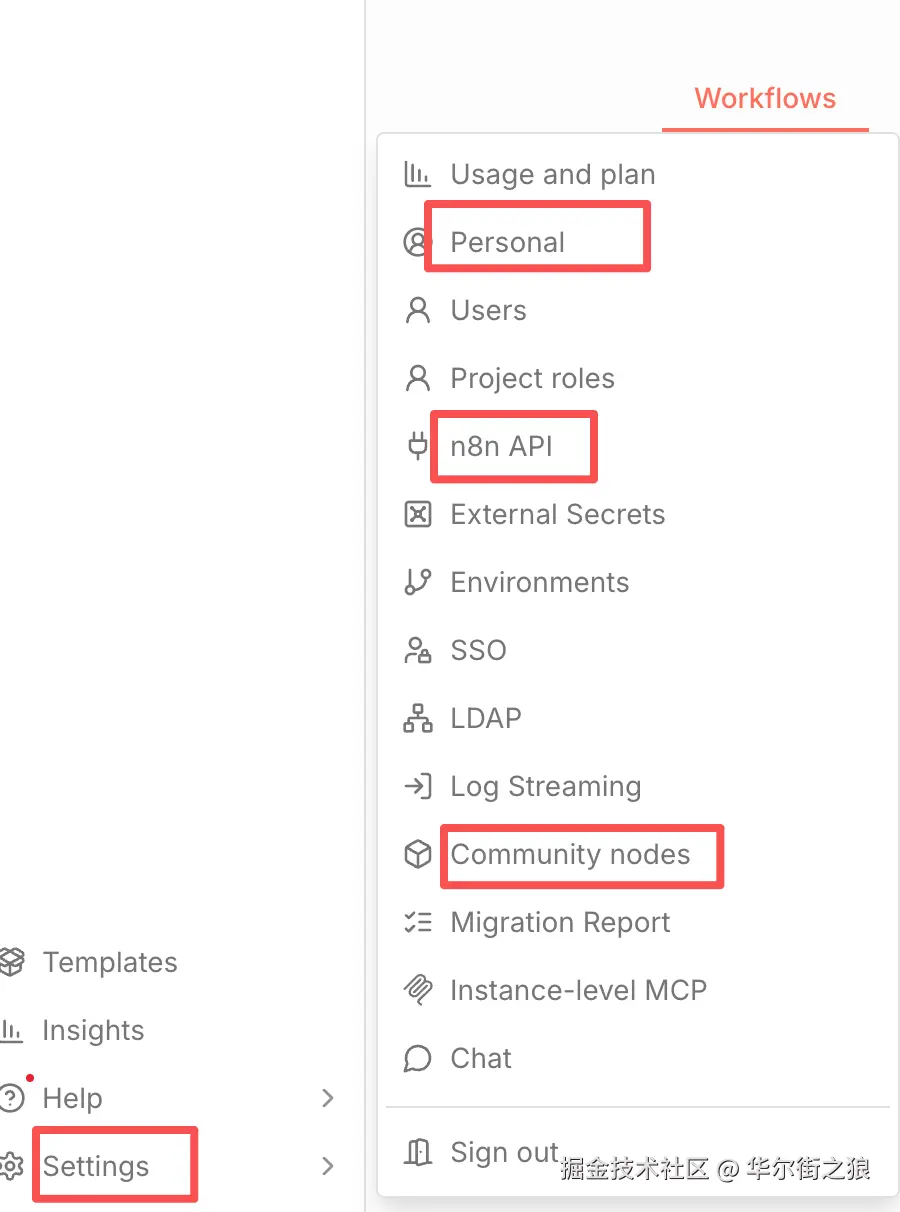Click the External Secrets vault icon
900x1212 pixels.
[417, 514]
